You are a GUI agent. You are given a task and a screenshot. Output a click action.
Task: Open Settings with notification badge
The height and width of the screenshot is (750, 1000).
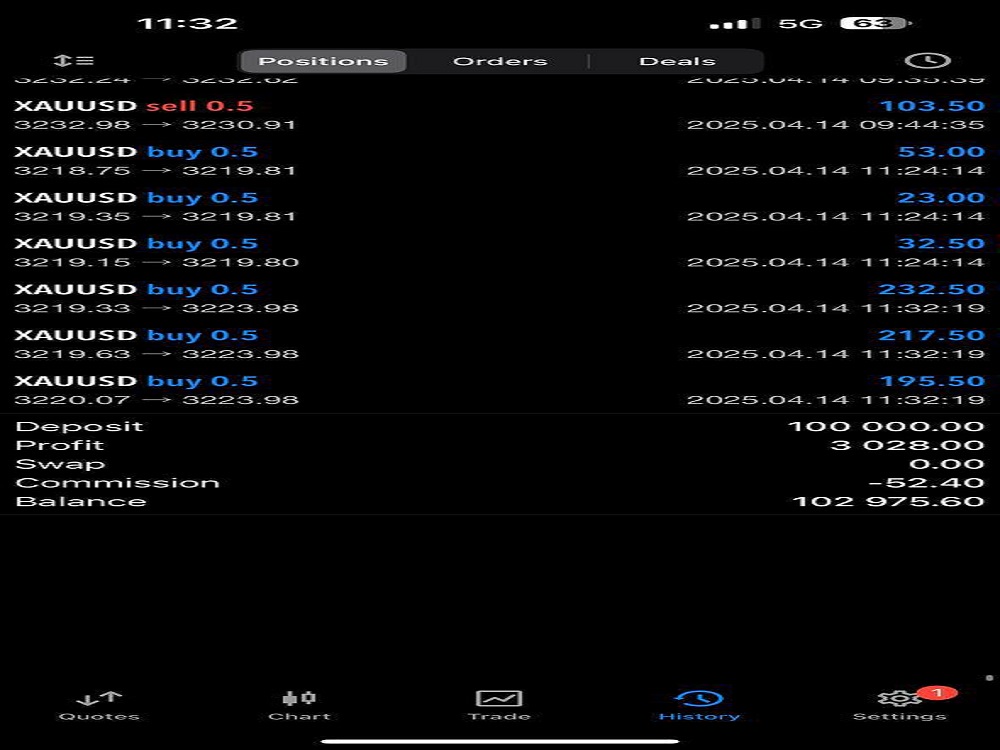[901, 705]
